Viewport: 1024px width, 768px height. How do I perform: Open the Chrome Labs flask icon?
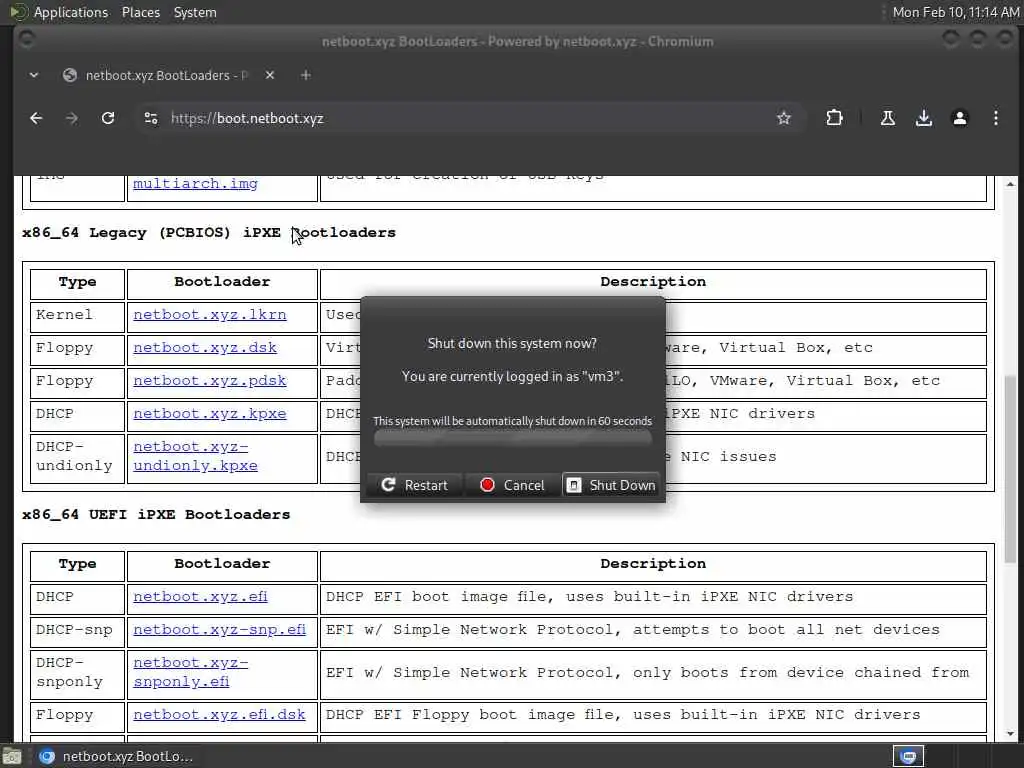(x=888, y=118)
